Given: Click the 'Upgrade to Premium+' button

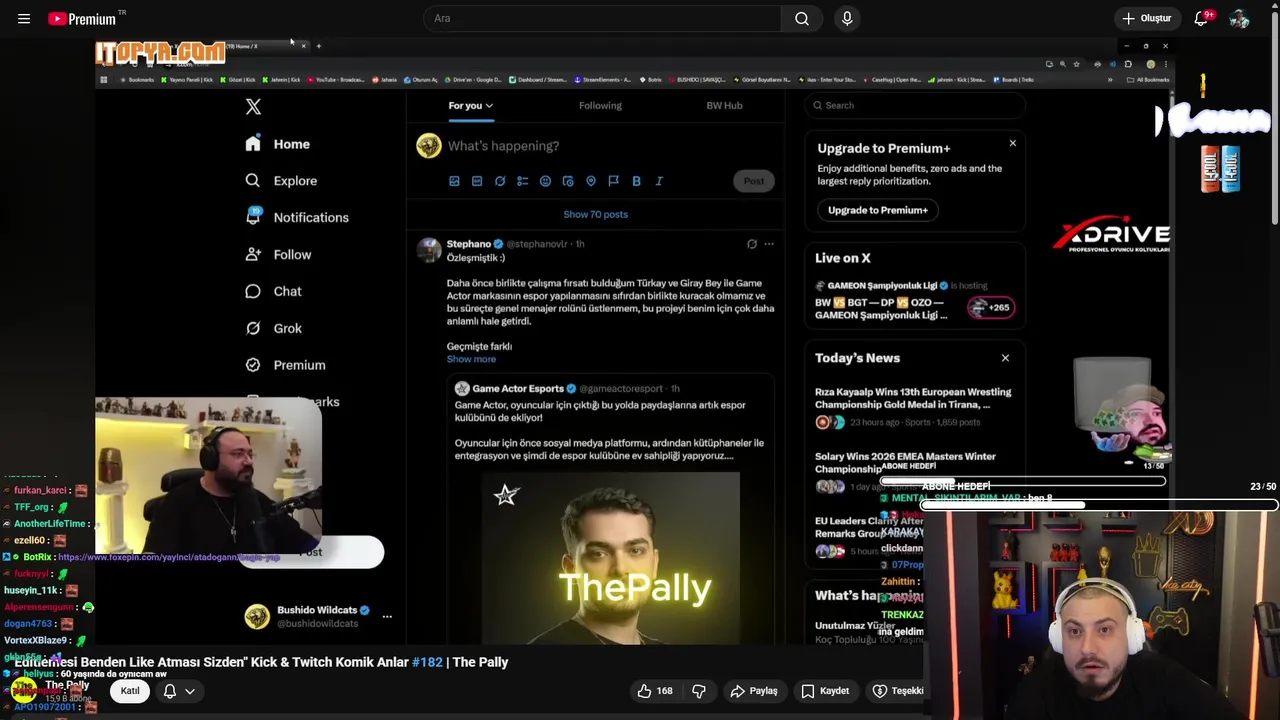Looking at the screenshot, I should pos(878,210).
